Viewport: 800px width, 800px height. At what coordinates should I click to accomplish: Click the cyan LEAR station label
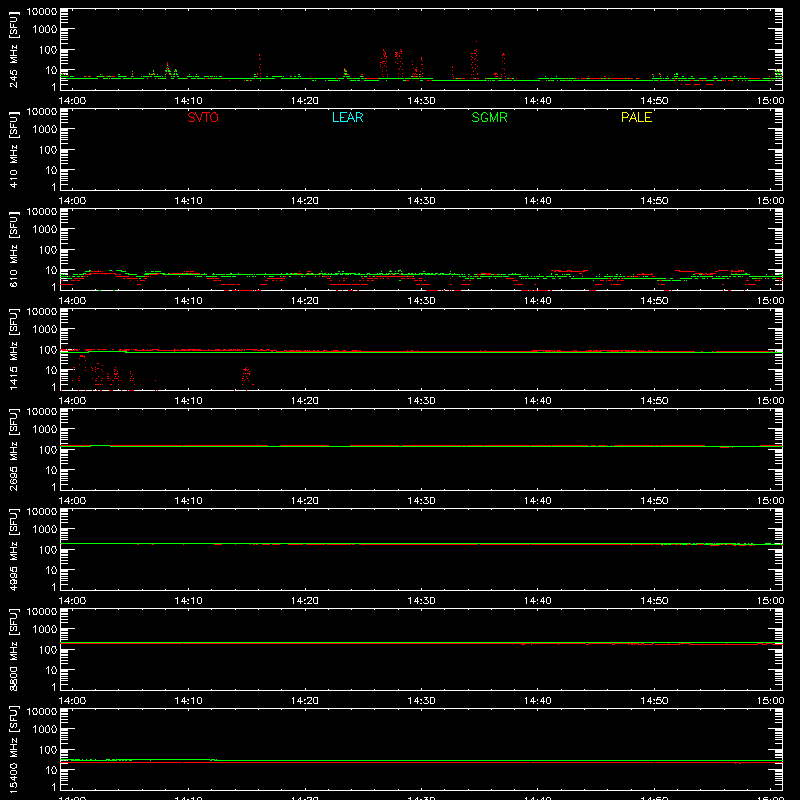click(x=347, y=117)
